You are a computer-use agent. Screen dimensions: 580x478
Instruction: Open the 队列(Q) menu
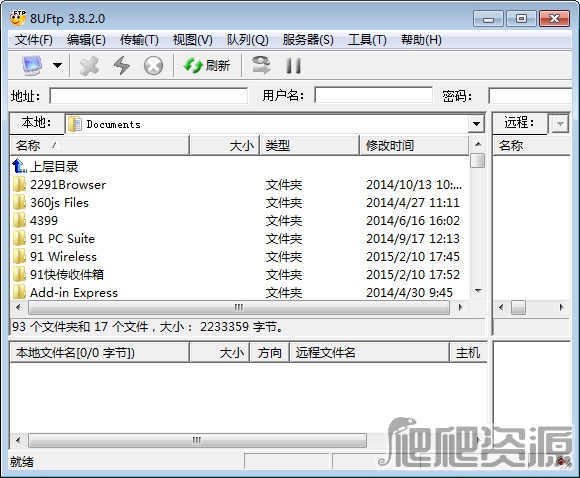coord(247,40)
